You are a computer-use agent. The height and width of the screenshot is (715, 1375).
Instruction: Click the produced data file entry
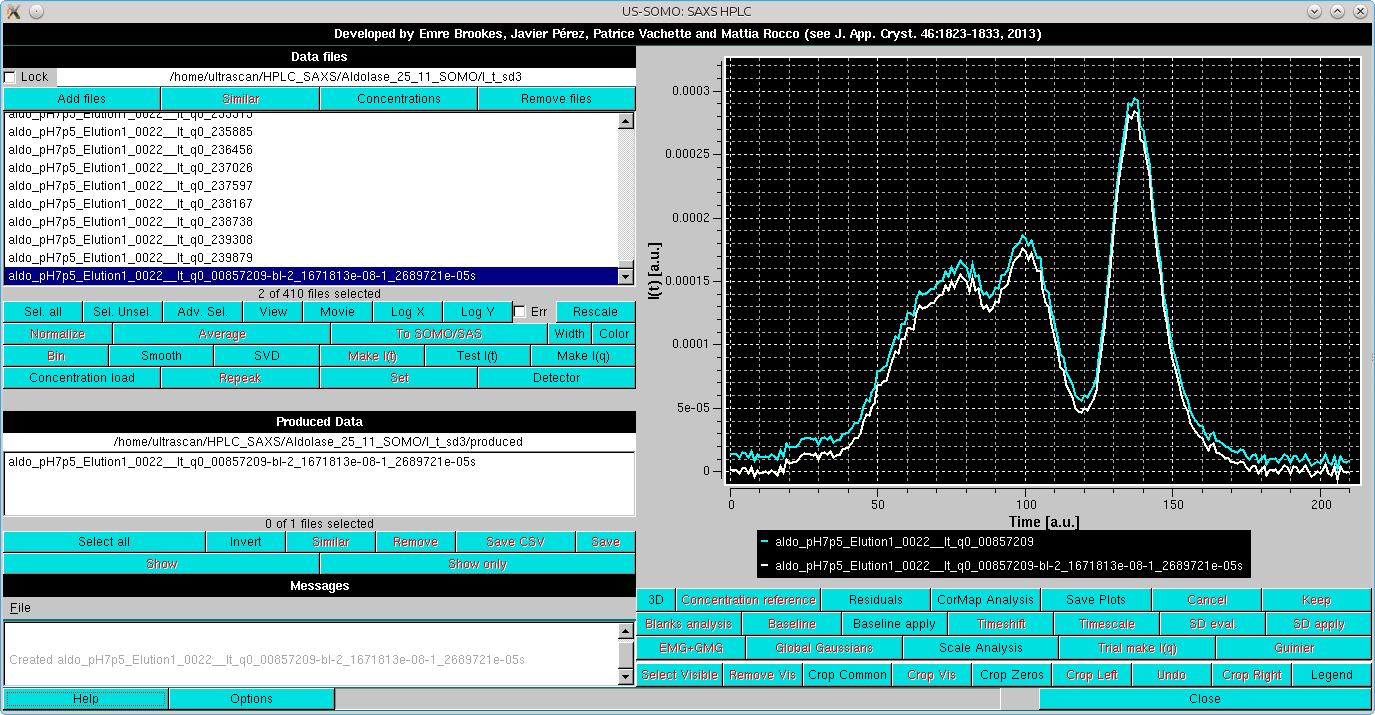point(240,462)
